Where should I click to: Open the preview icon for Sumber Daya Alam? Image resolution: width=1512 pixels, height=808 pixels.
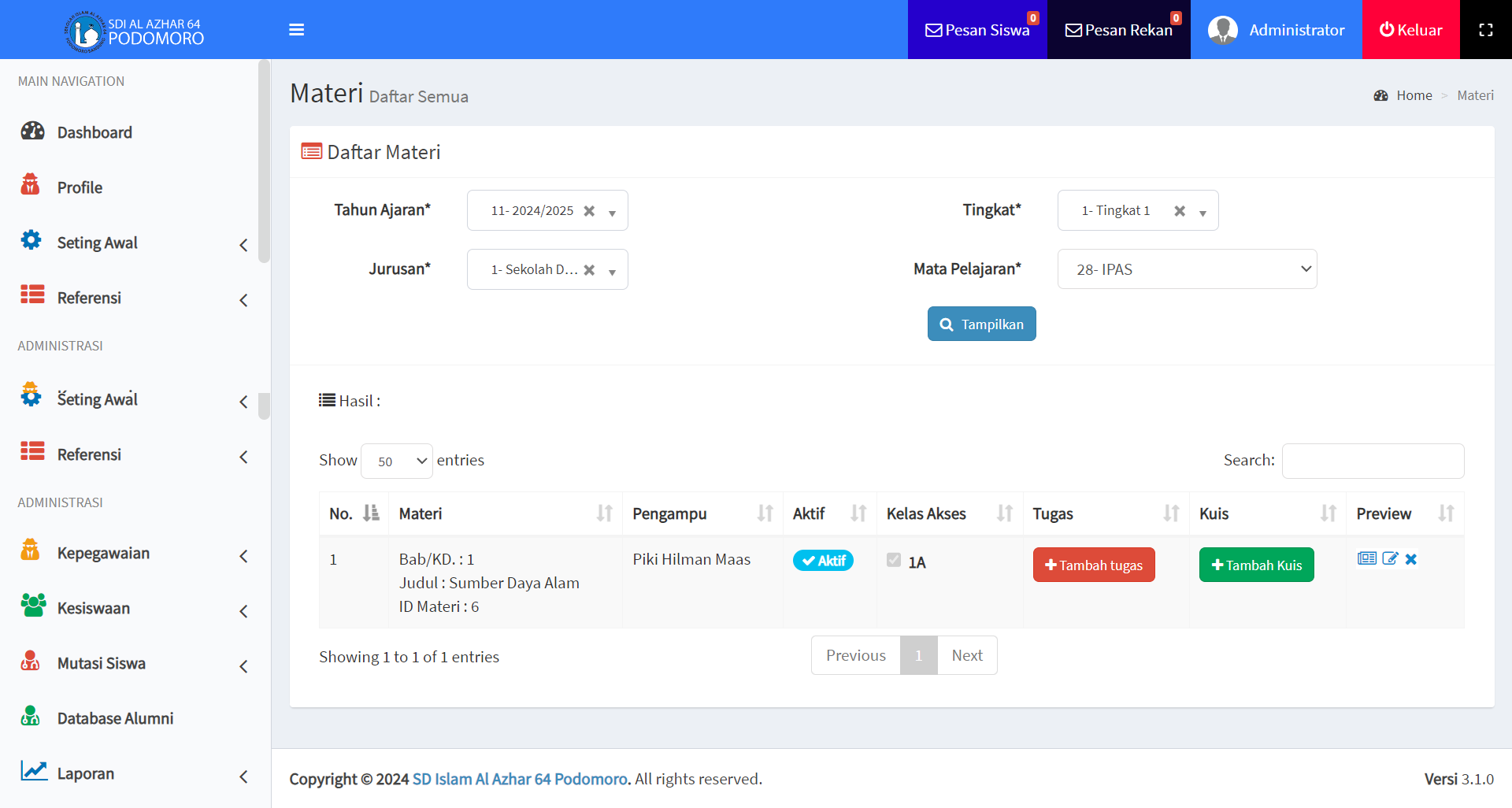point(1366,559)
